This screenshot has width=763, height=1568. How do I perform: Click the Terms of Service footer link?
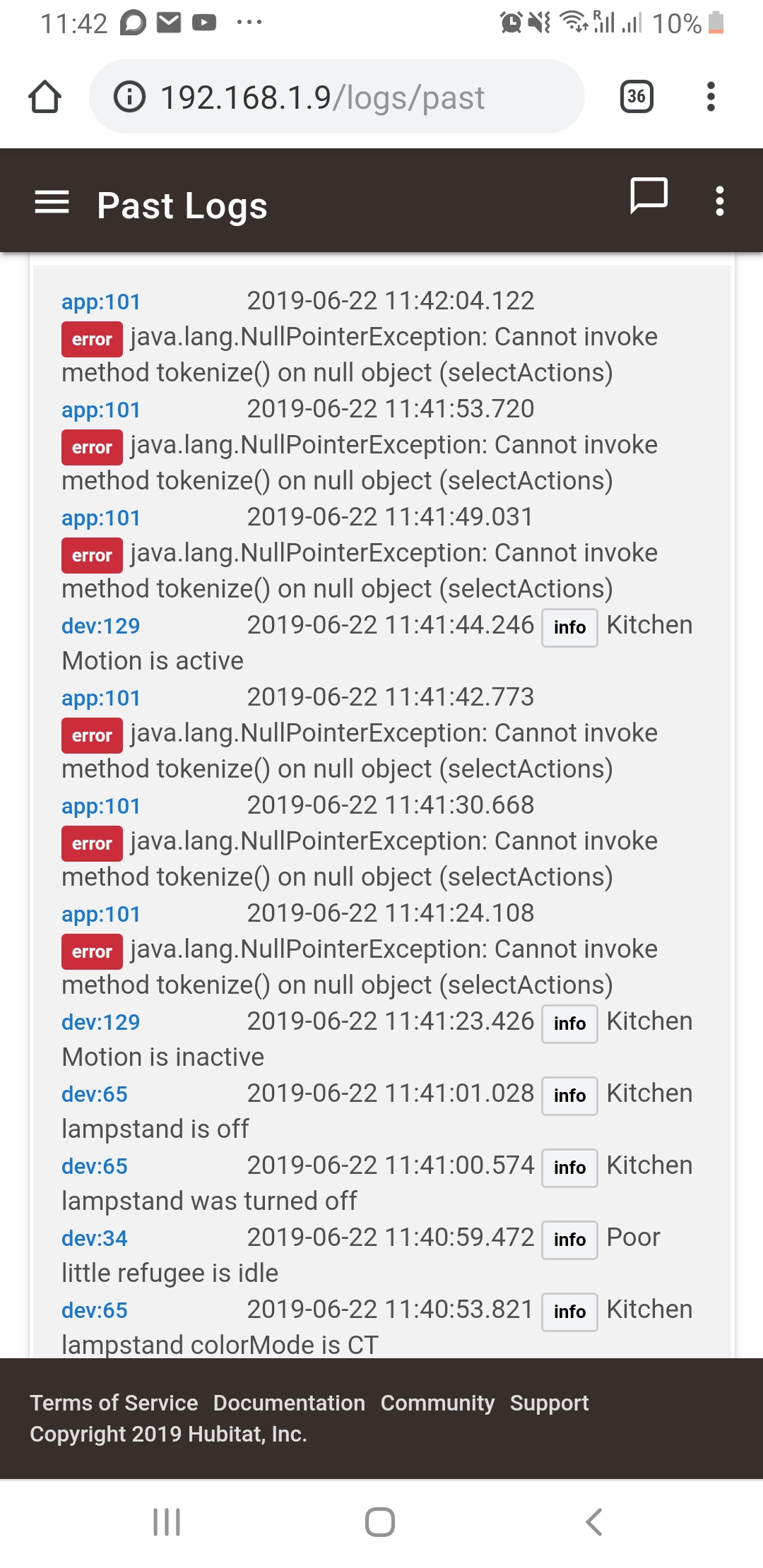114,1403
